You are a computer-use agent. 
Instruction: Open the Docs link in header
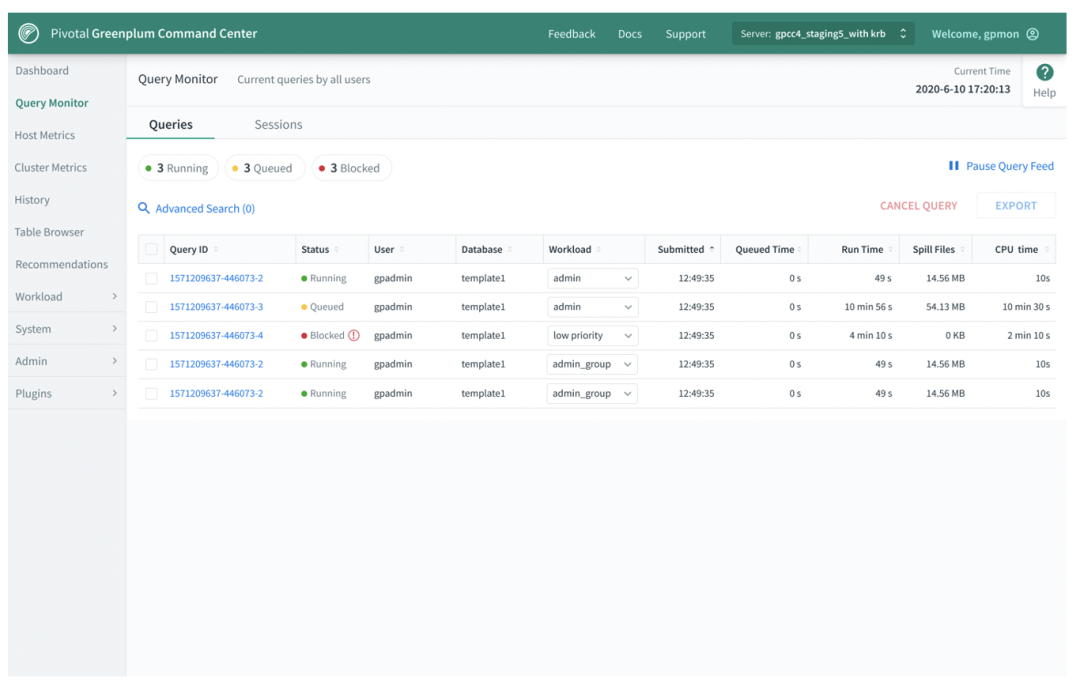[630, 34]
